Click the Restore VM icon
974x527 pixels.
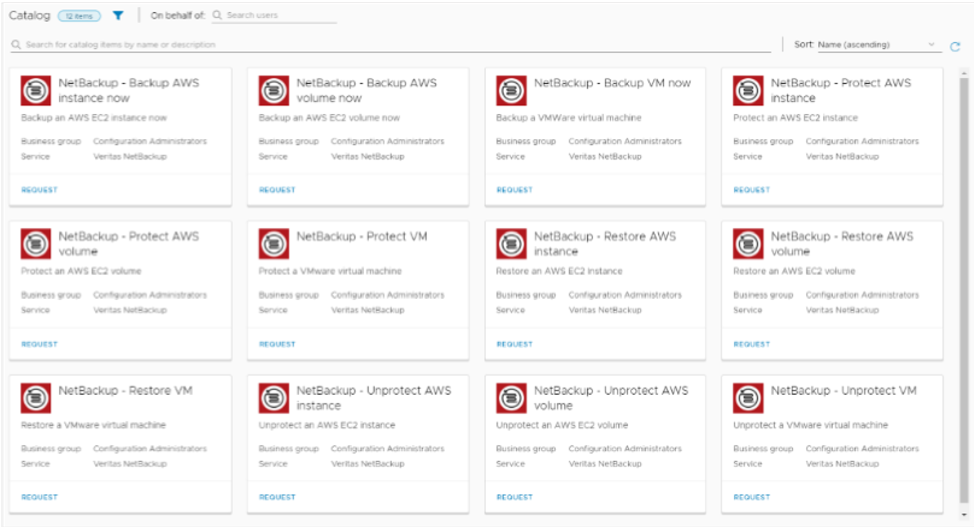click(36, 398)
